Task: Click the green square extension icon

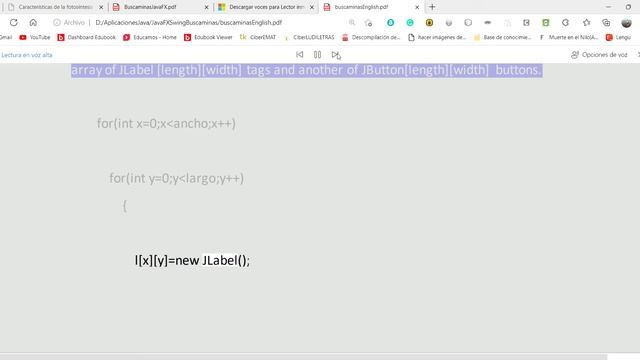Action: click(546, 23)
